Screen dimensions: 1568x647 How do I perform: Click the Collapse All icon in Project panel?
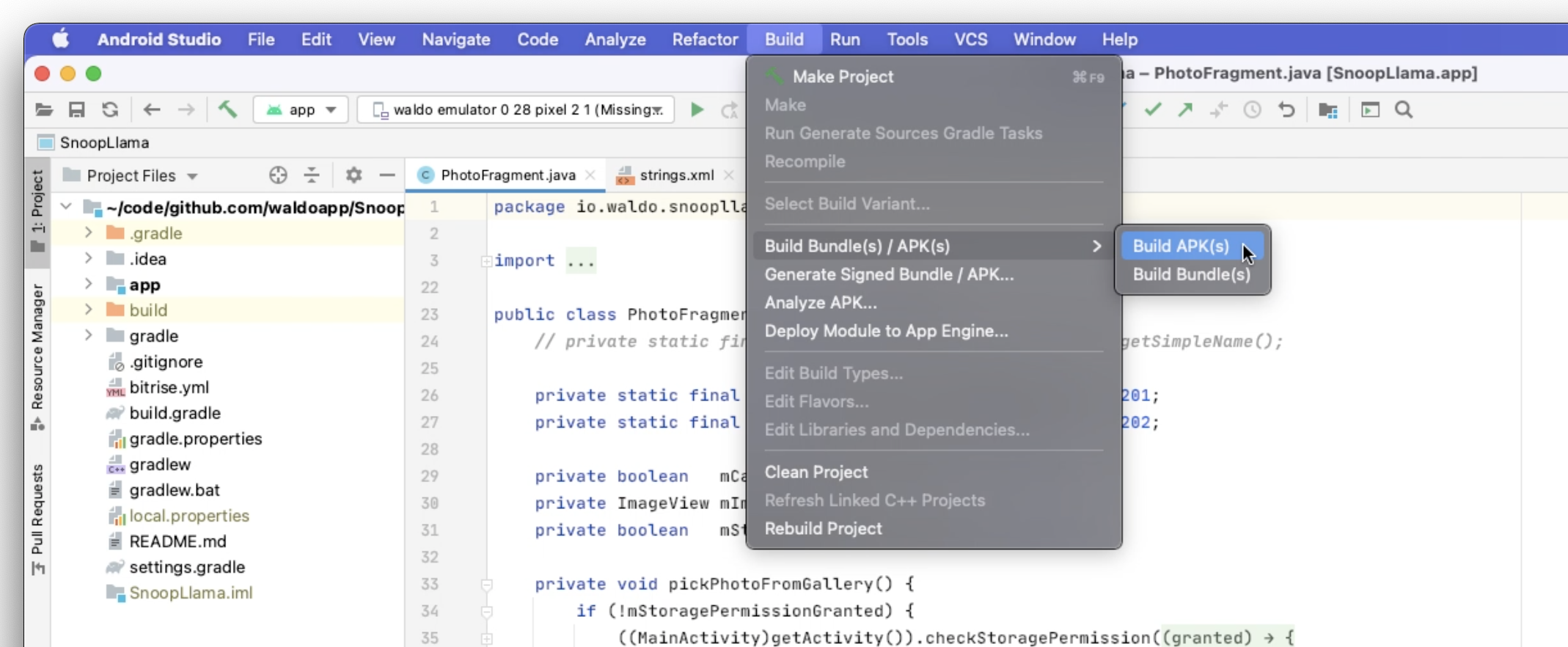[x=312, y=175]
